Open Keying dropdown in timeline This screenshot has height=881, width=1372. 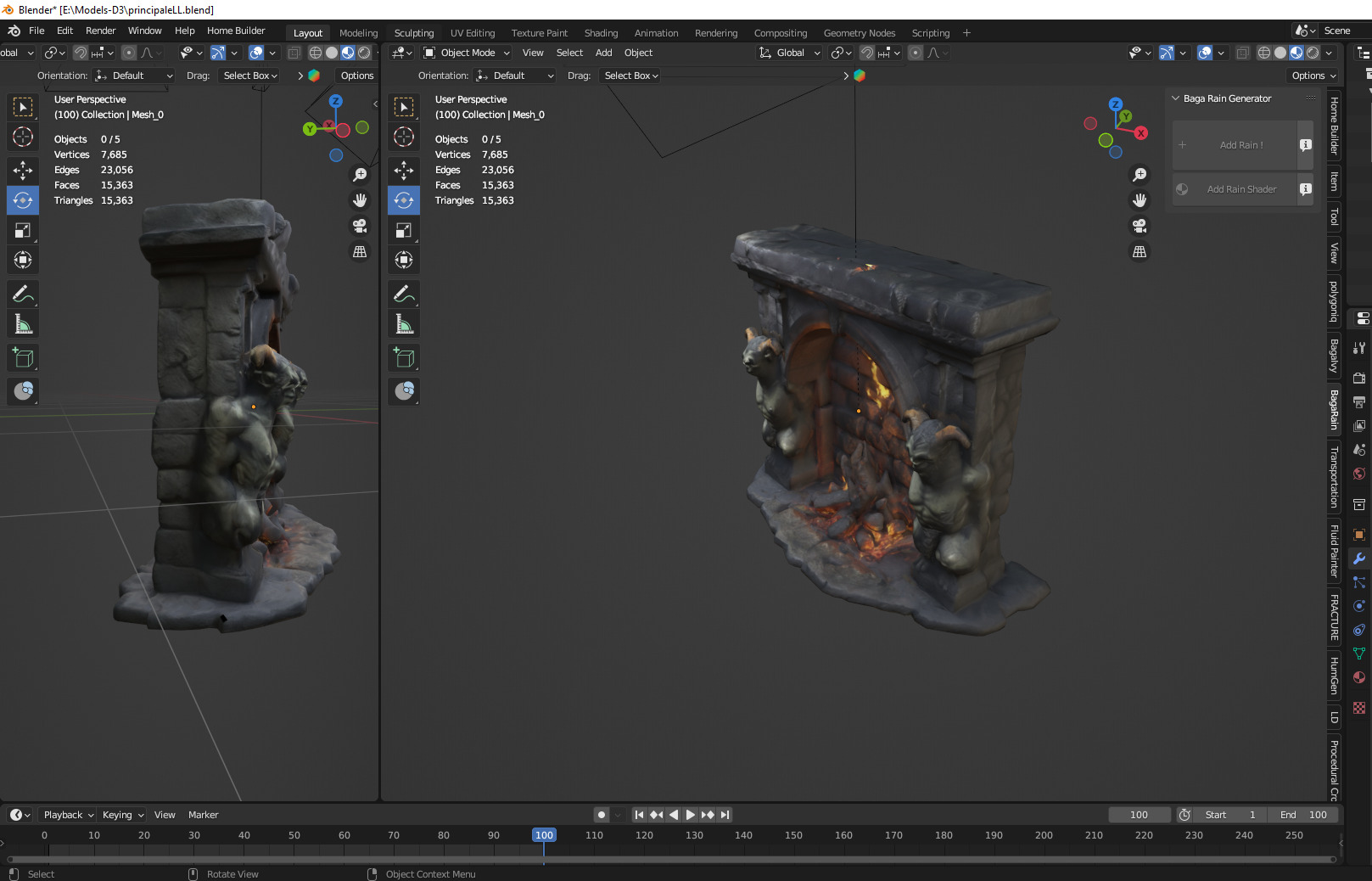(123, 815)
